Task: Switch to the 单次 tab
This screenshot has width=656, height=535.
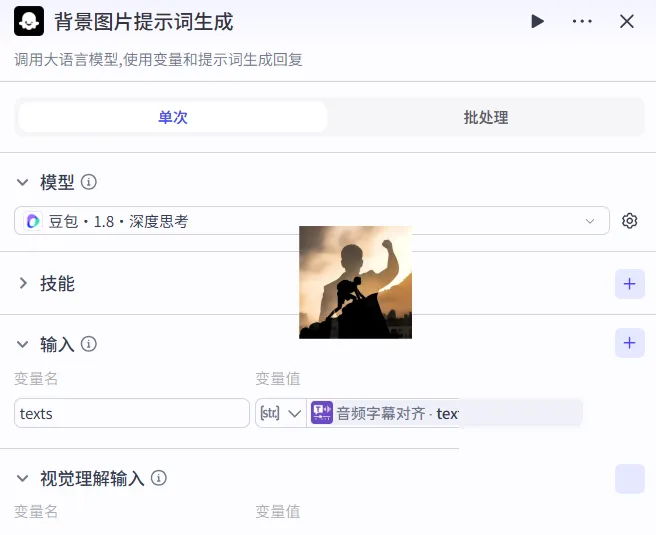Action: click(x=173, y=117)
